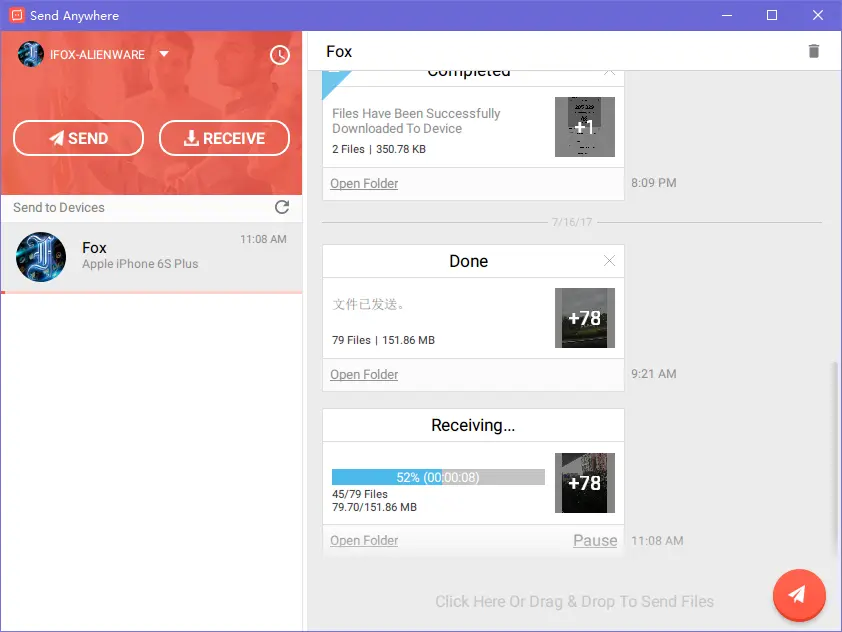842x632 pixels.
Task: Open the +78 thumbnail in Receiving card
Action: 585,483
